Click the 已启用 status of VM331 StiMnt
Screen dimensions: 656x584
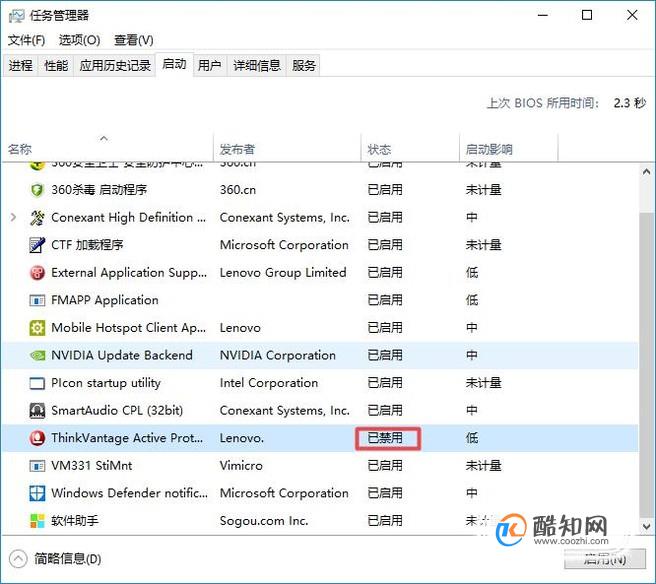385,466
